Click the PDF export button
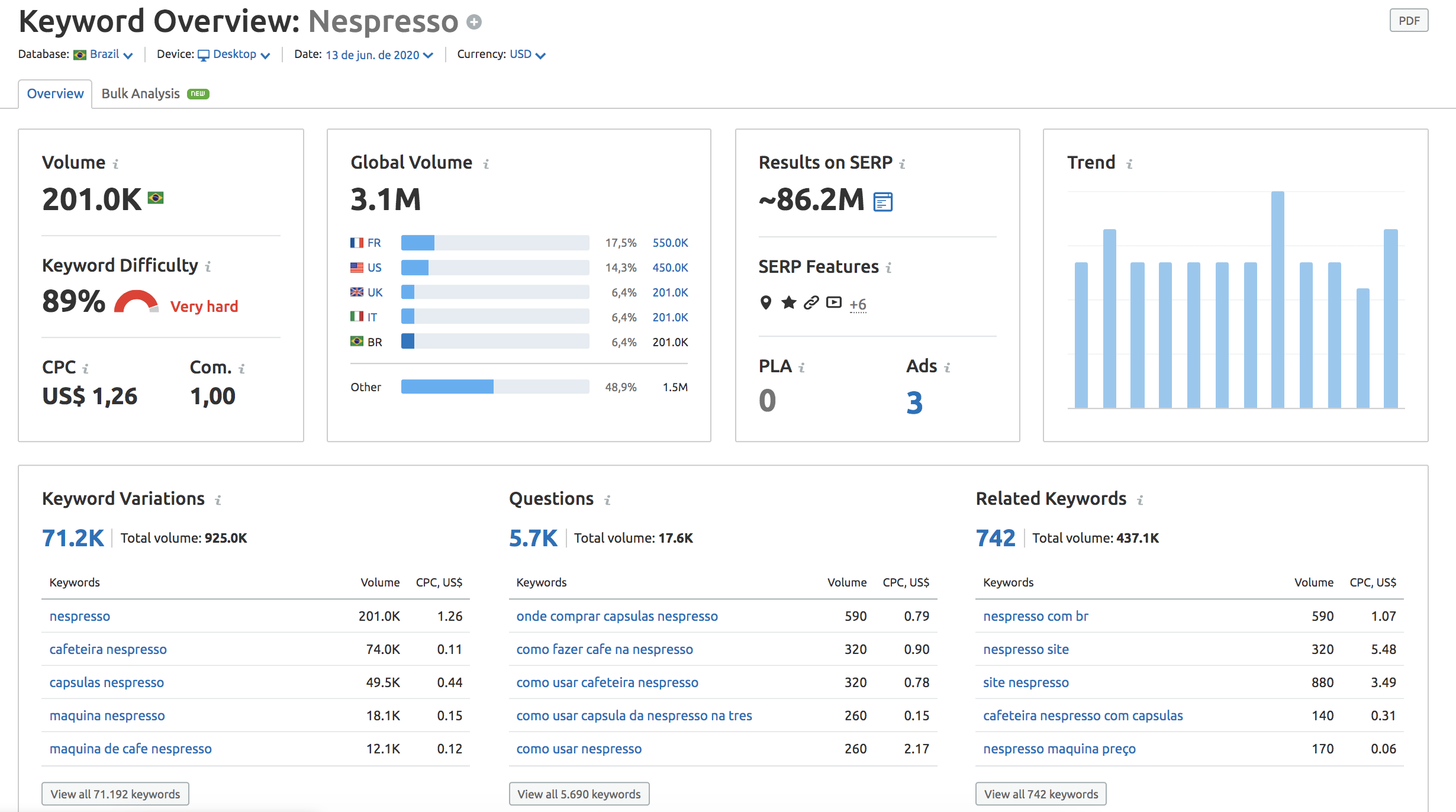Image resolution: width=1456 pixels, height=812 pixels. tap(1409, 21)
